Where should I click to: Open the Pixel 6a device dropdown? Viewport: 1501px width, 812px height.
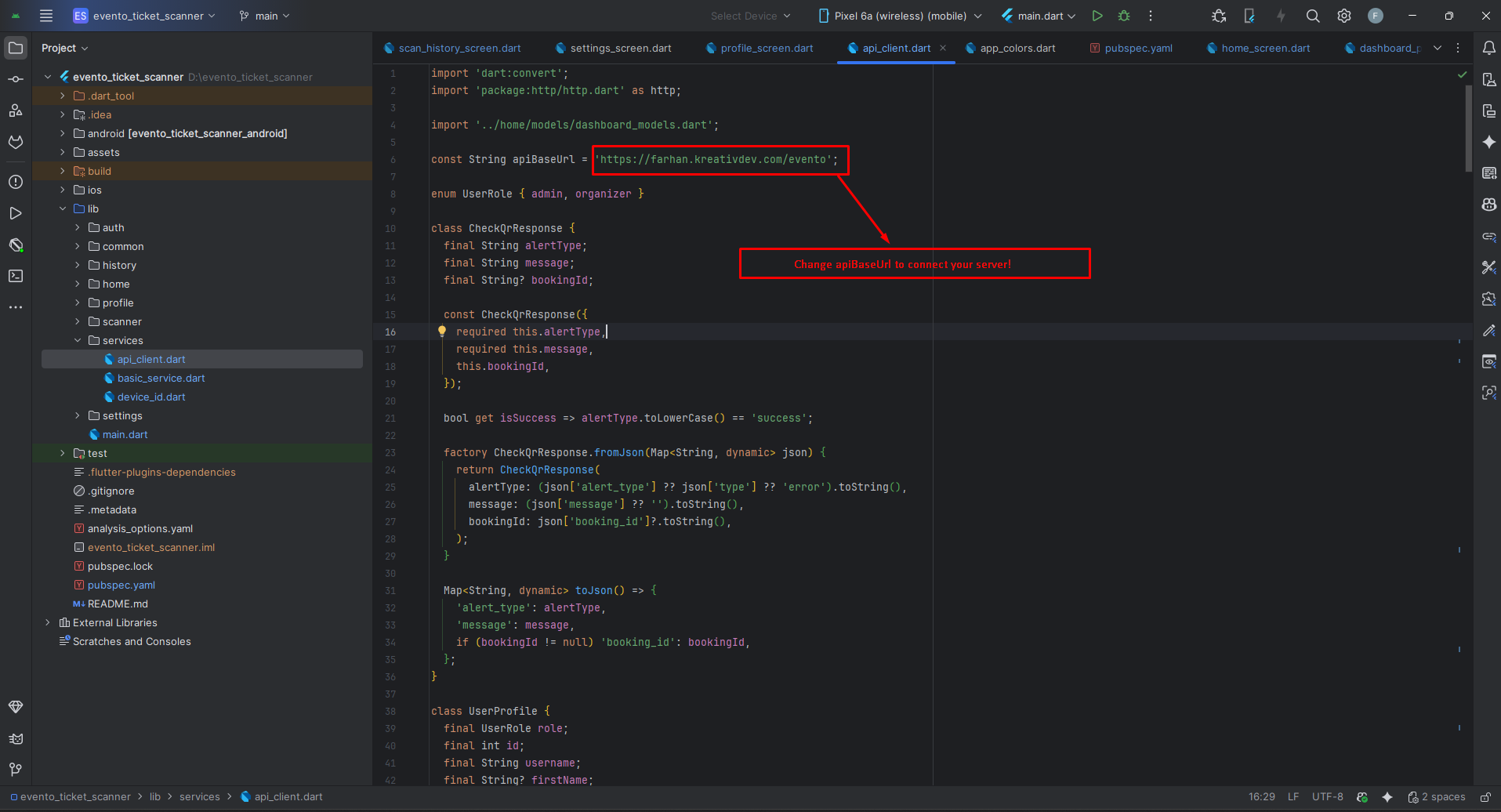899,16
